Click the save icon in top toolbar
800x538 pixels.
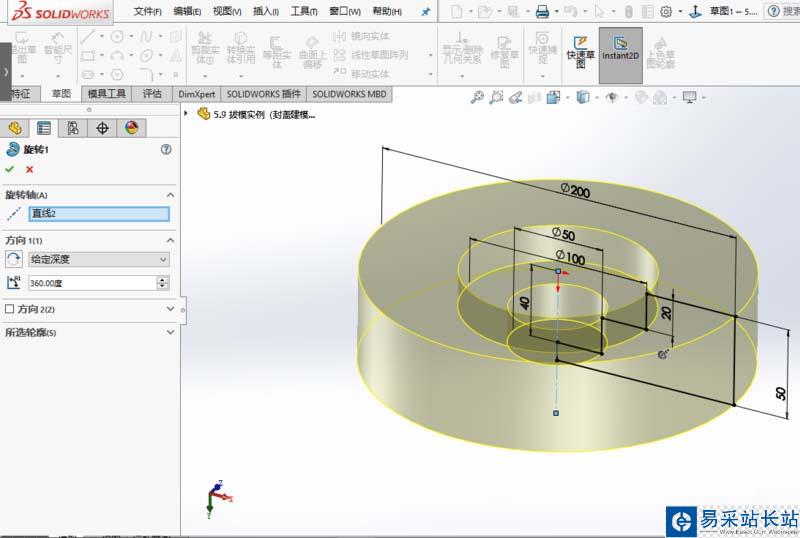[513, 11]
